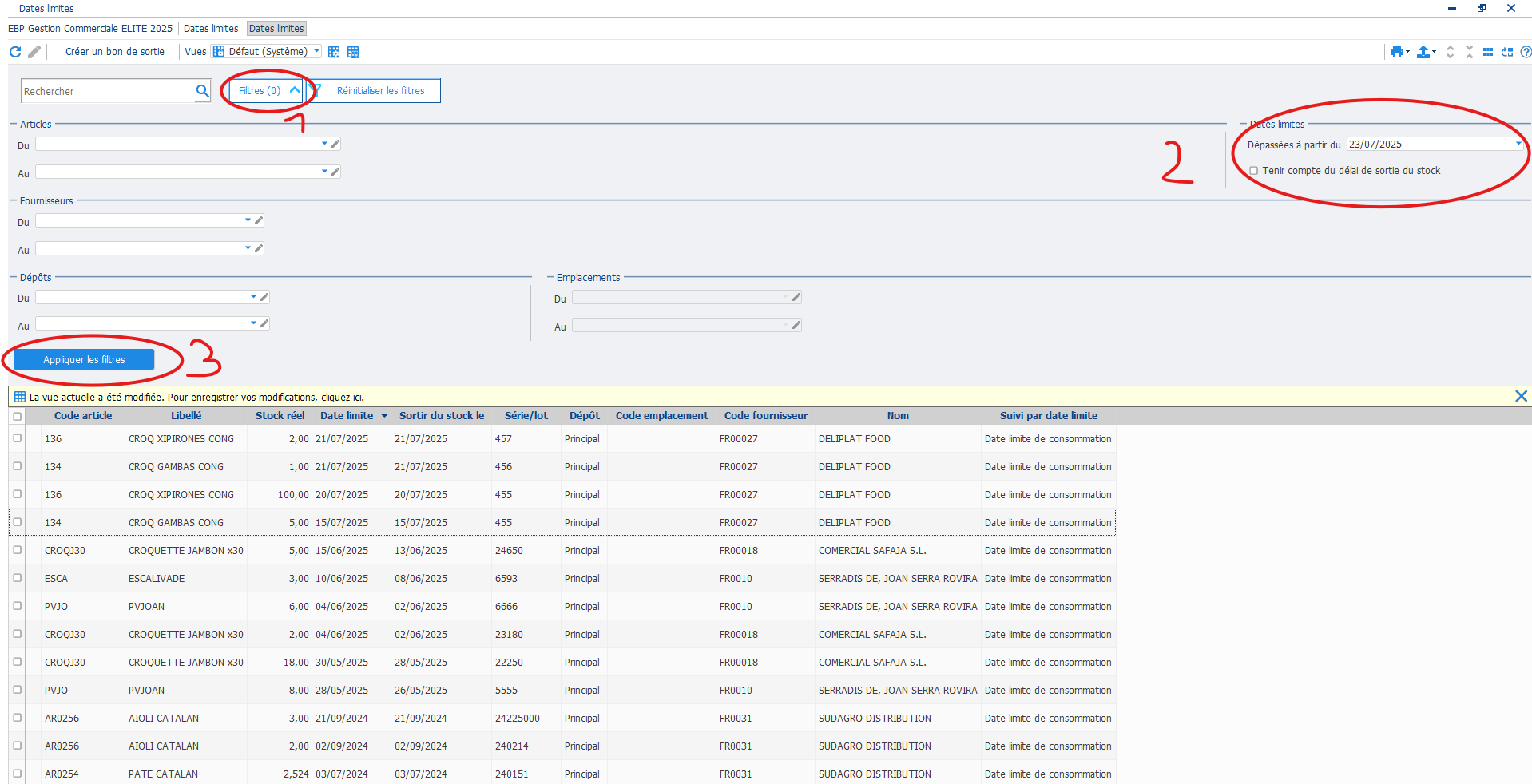Click pencil icon beside Dépôts Au field
Image resolution: width=1532 pixels, height=784 pixels.
pyautogui.click(x=264, y=324)
